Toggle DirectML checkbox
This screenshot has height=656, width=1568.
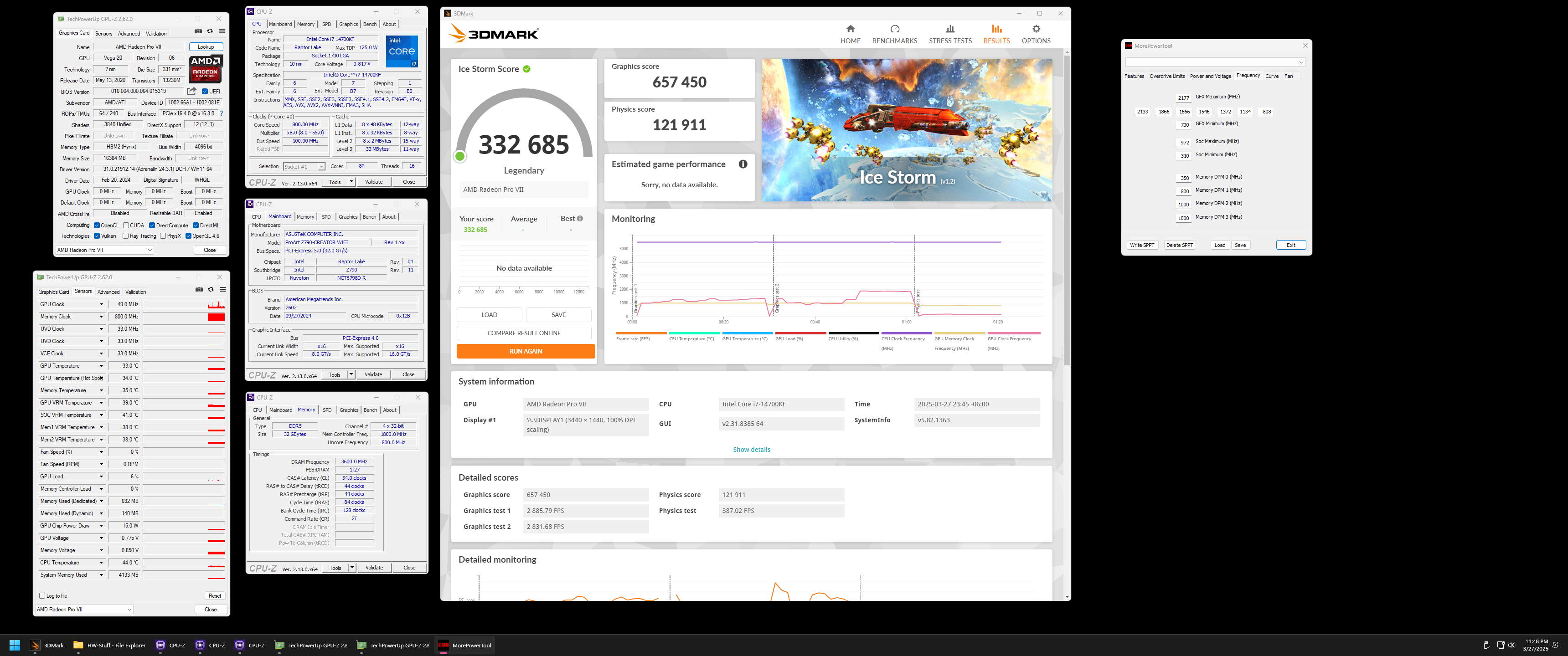196,225
